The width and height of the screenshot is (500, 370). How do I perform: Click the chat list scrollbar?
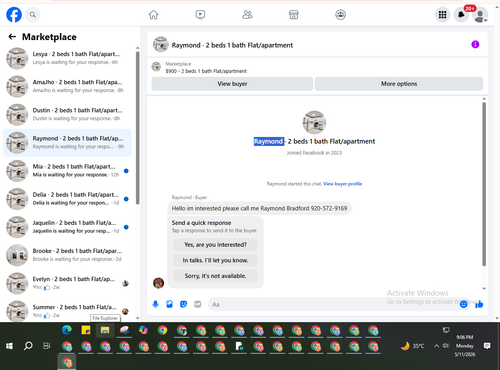[137, 127]
